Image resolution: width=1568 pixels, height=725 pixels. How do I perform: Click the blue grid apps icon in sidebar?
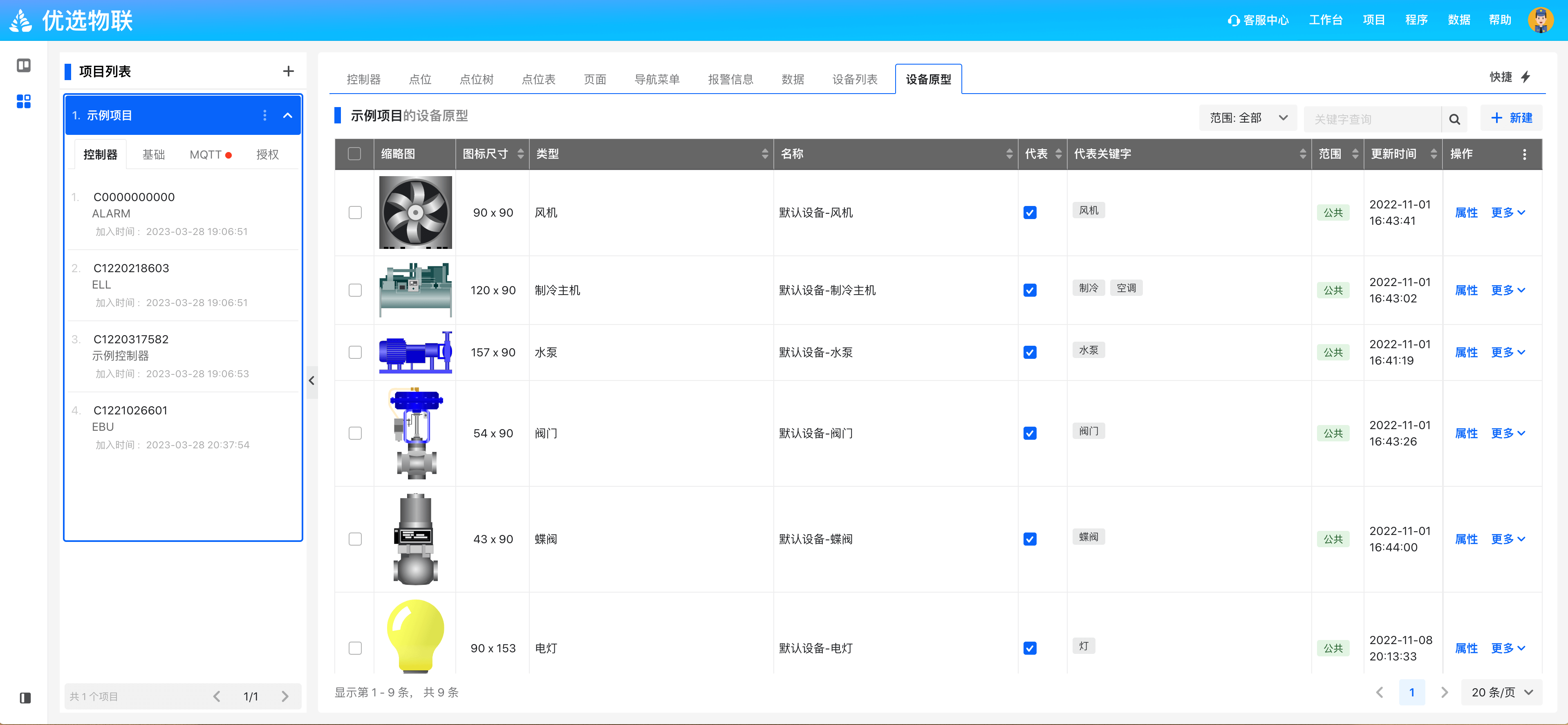coord(24,101)
